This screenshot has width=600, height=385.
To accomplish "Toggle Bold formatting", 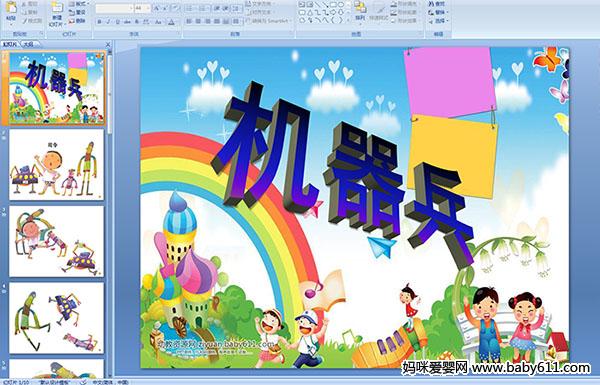I will coord(99,22).
